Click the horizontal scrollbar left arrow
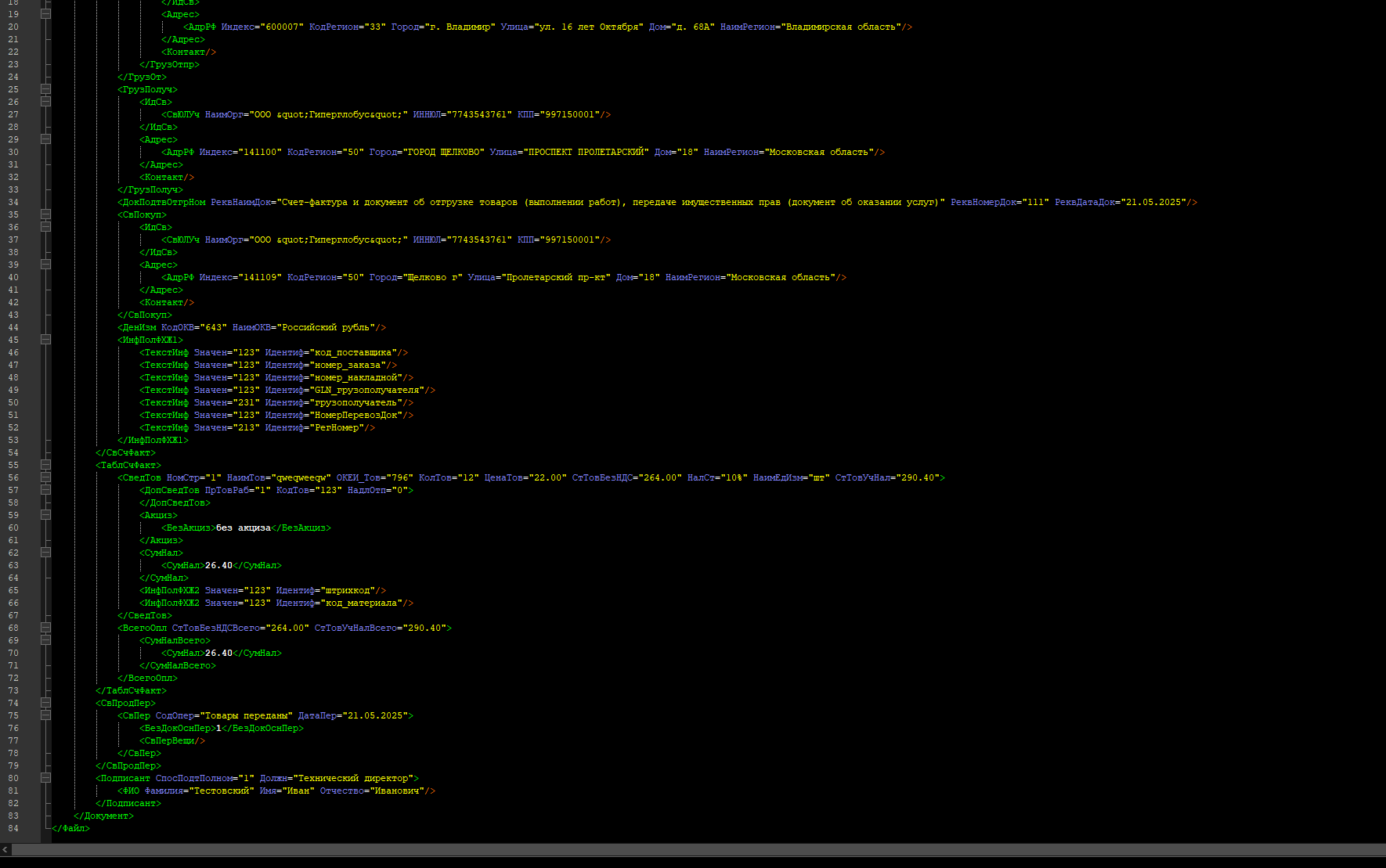The height and width of the screenshot is (868, 1386). [5, 849]
